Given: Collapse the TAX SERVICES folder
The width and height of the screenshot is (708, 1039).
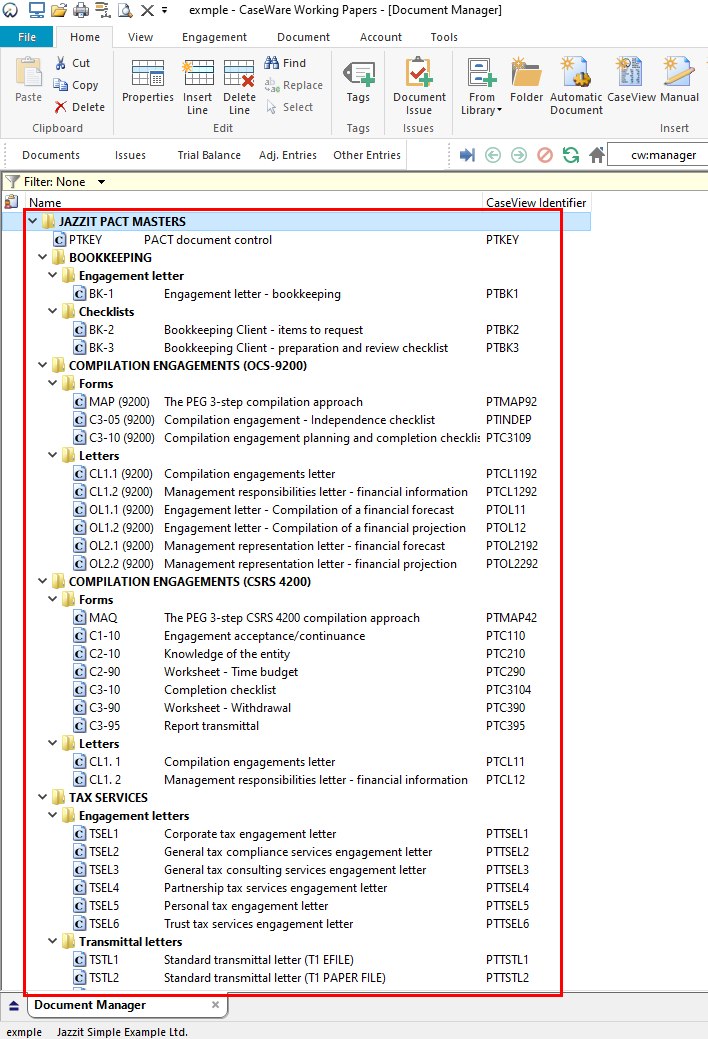Looking at the screenshot, I should [43, 798].
